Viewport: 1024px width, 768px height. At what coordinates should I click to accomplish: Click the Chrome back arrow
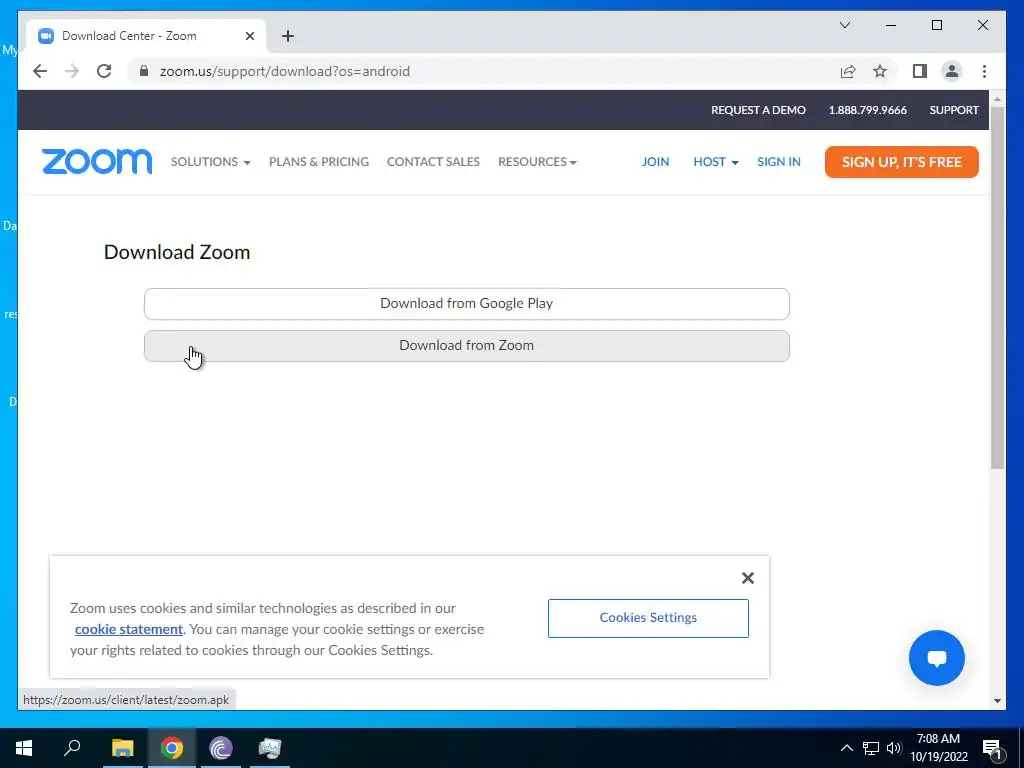[x=40, y=71]
